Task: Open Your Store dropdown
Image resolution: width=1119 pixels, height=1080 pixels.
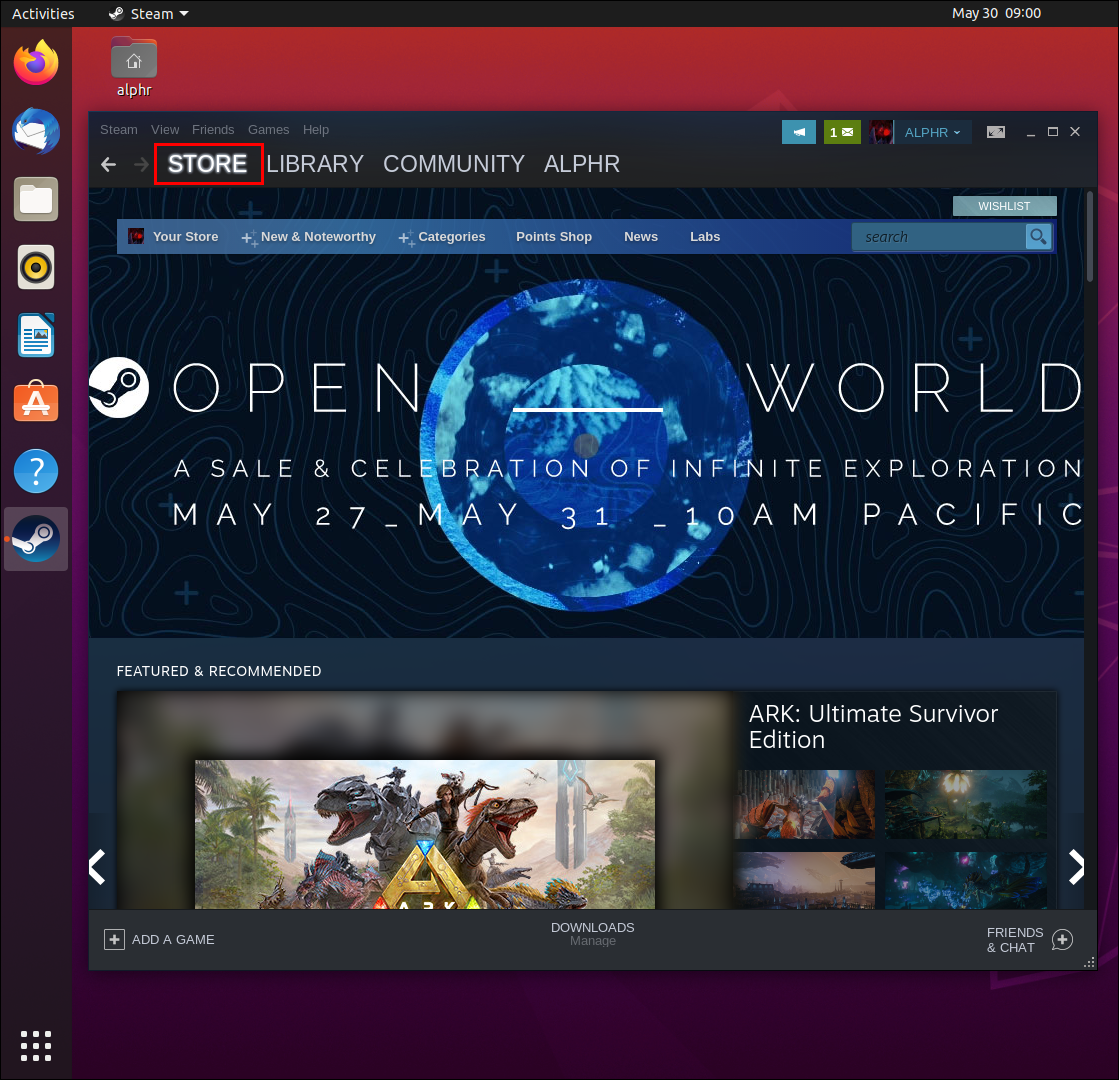Action: [185, 236]
